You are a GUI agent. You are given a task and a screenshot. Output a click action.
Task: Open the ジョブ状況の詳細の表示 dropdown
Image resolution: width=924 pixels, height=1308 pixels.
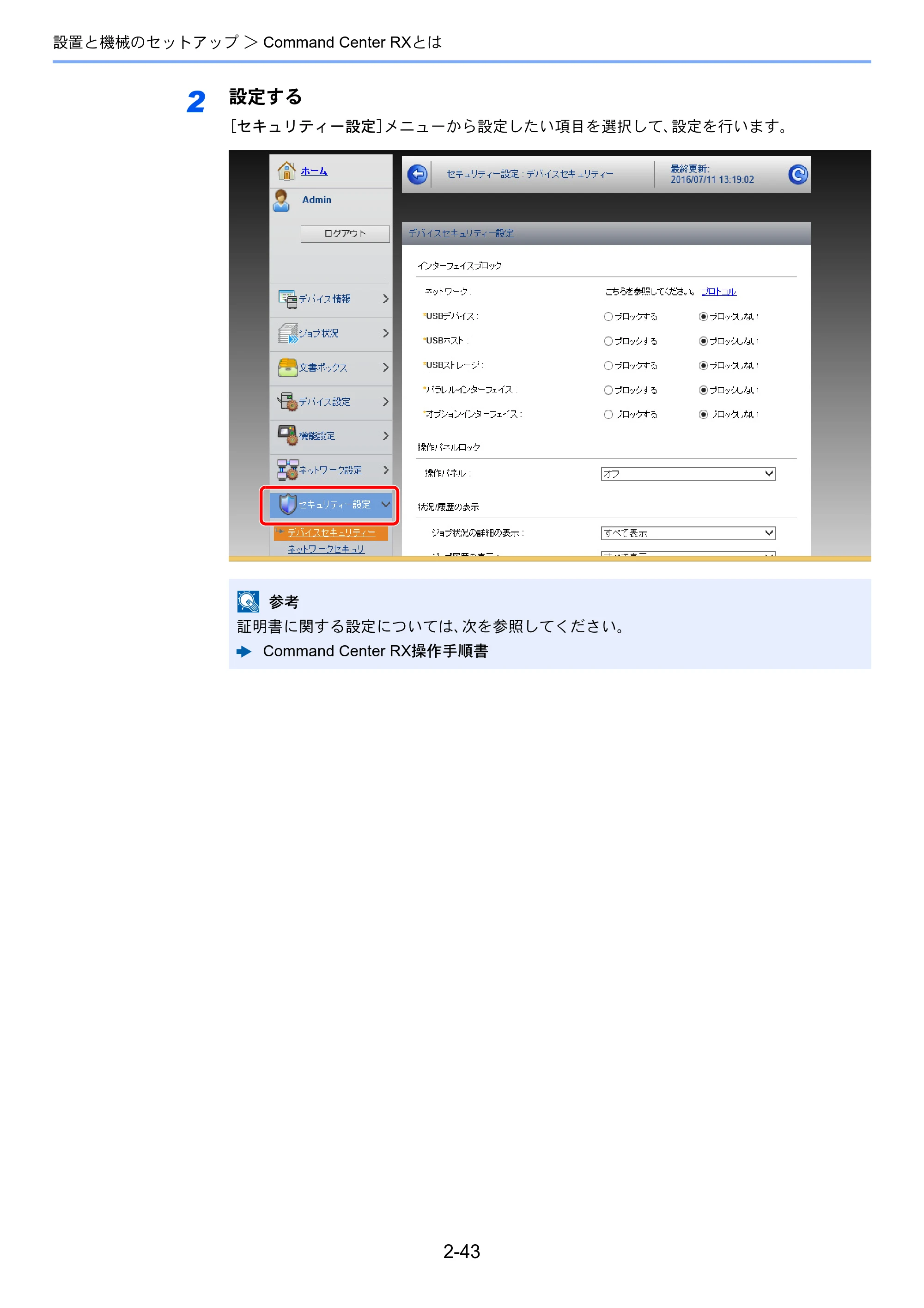(x=688, y=533)
